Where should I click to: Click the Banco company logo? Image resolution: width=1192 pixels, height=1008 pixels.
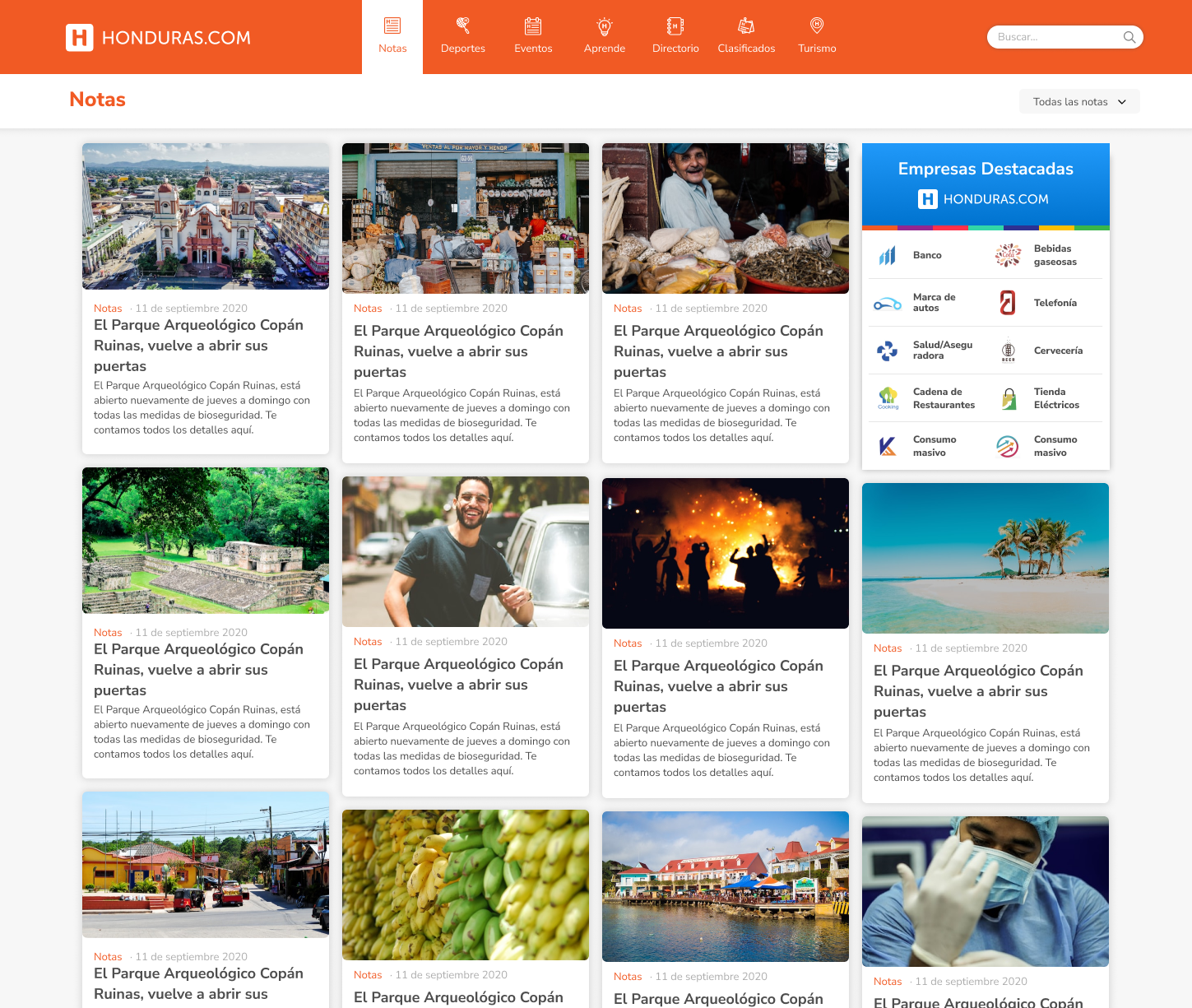pos(887,256)
